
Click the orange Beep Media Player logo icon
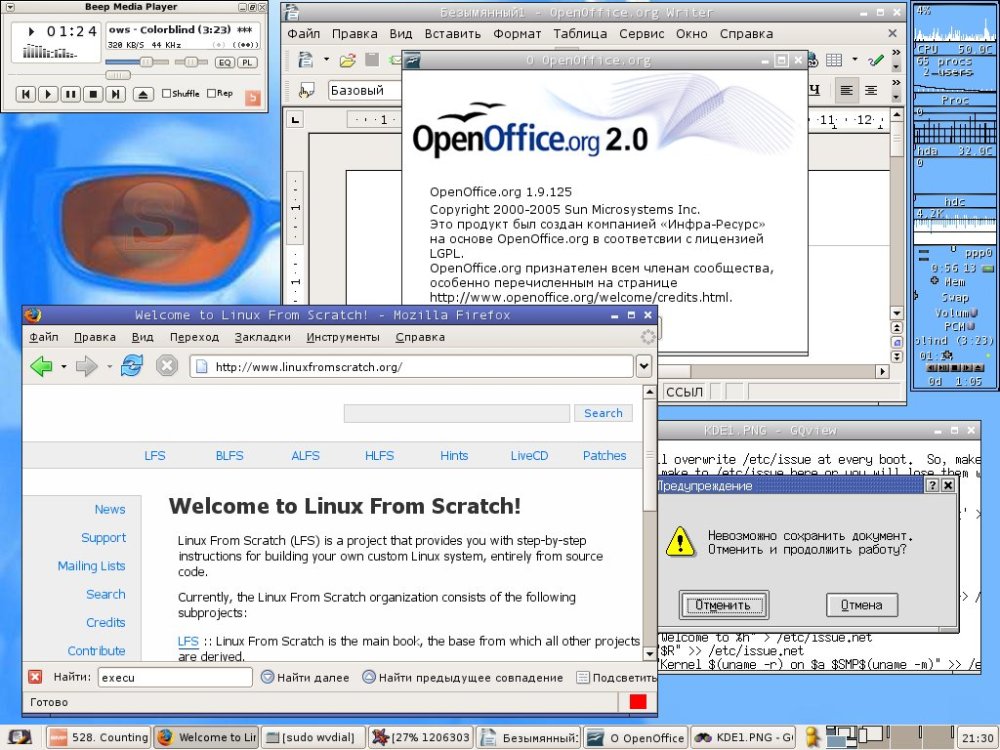click(253, 98)
